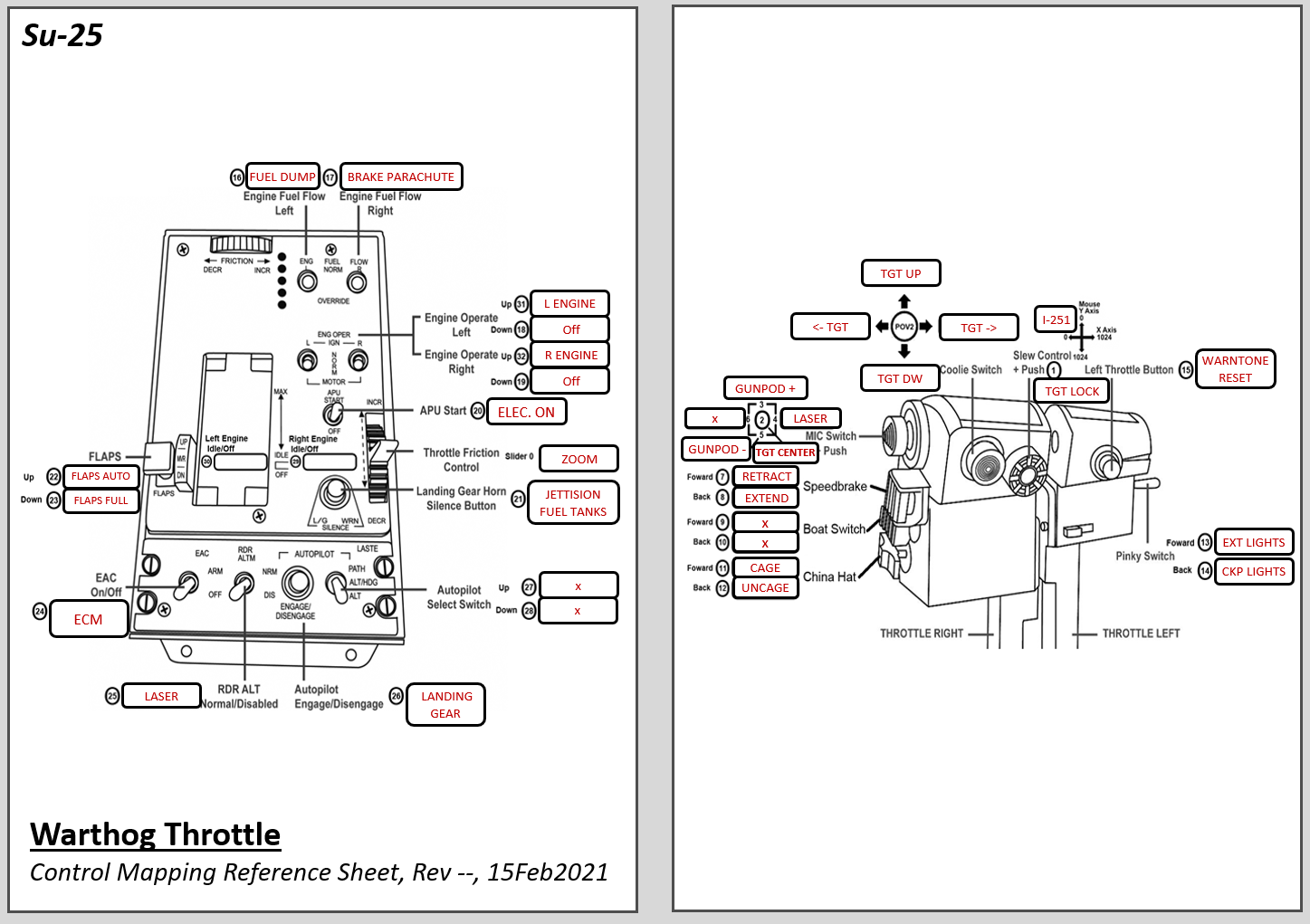This screenshot has height=924, width=1310.
Task: Click the WARNTONE RESET label box
Action: [1235, 369]
